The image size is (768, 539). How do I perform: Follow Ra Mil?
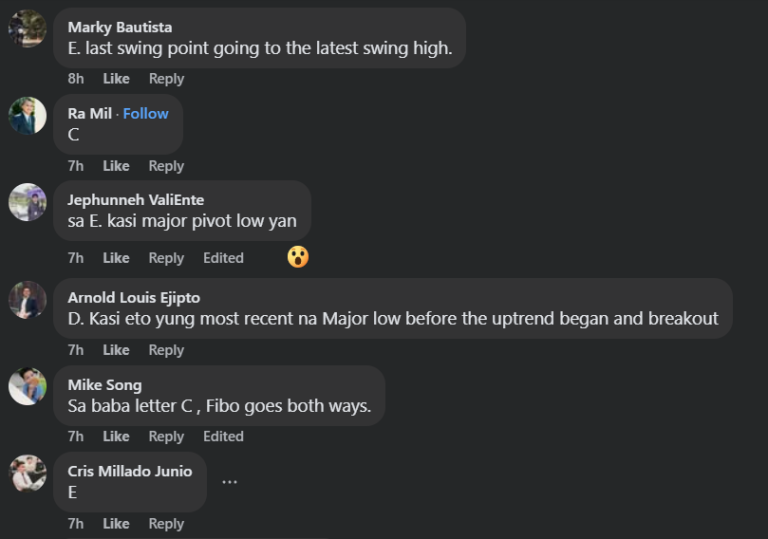point(146,114)
